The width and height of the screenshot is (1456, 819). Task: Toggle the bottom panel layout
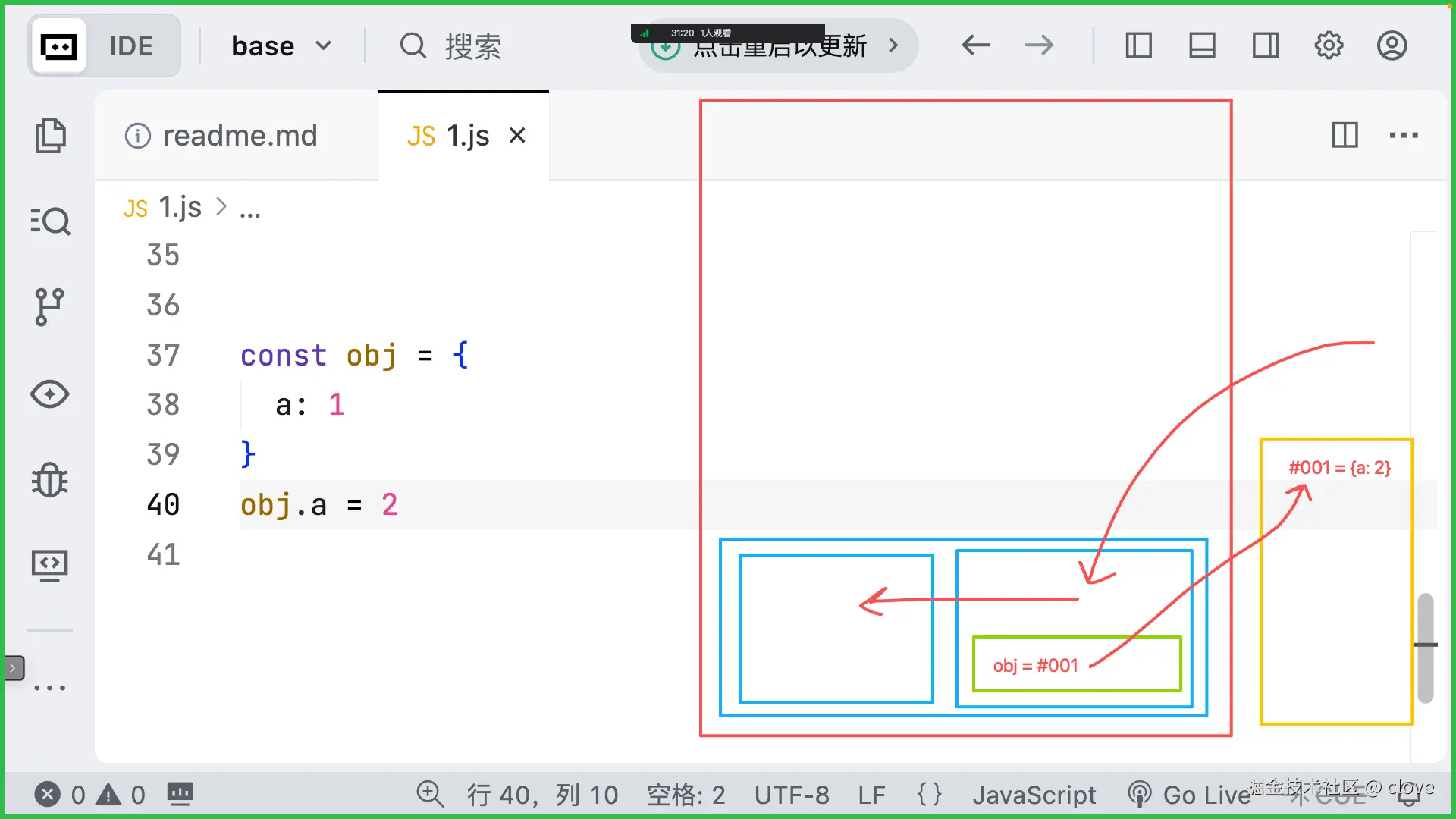[1202, 45]
